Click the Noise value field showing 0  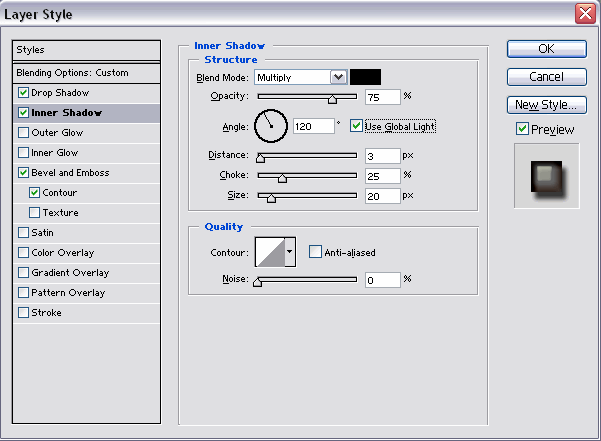383,280
